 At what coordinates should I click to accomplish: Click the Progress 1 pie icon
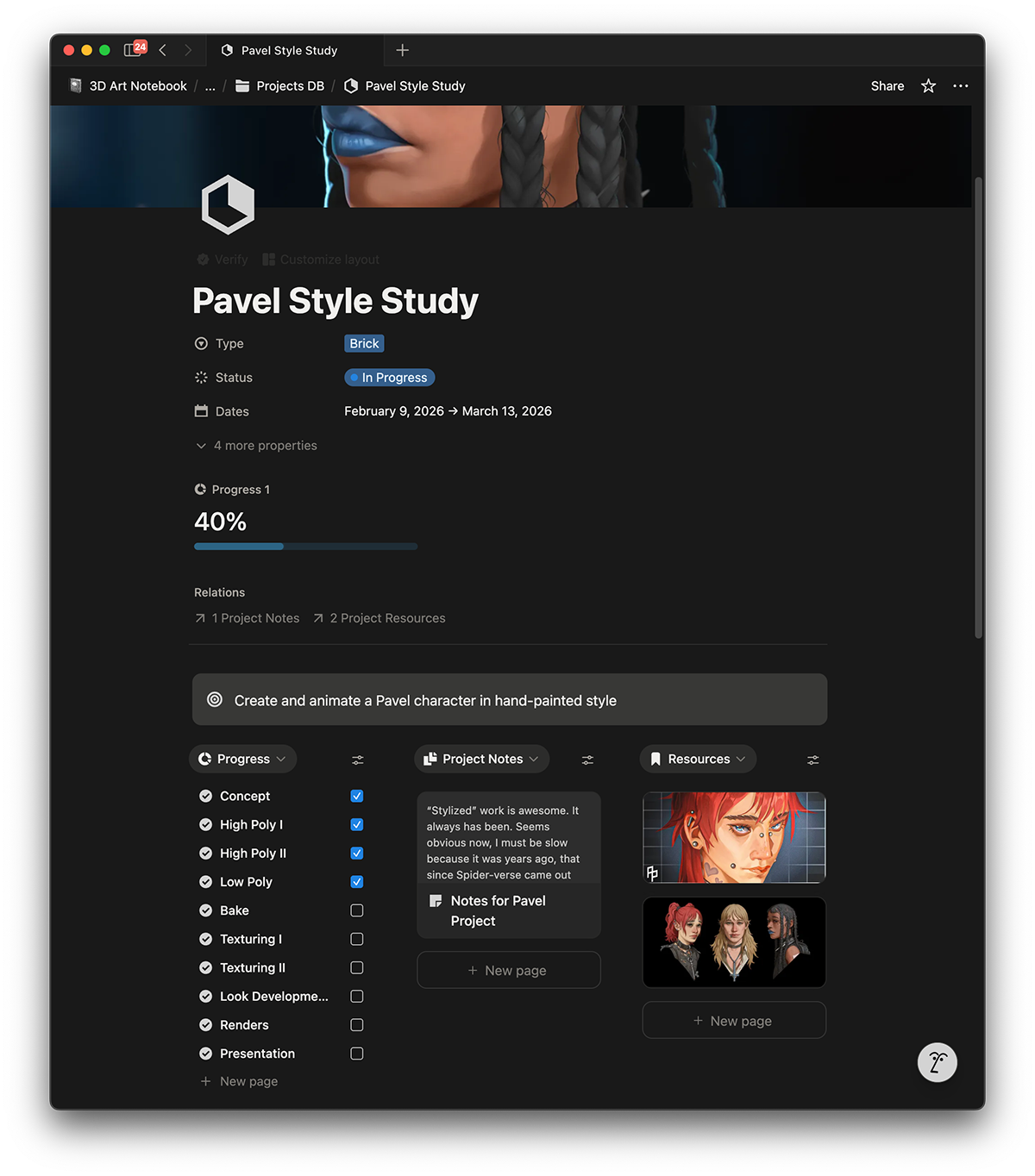point(200,489)
